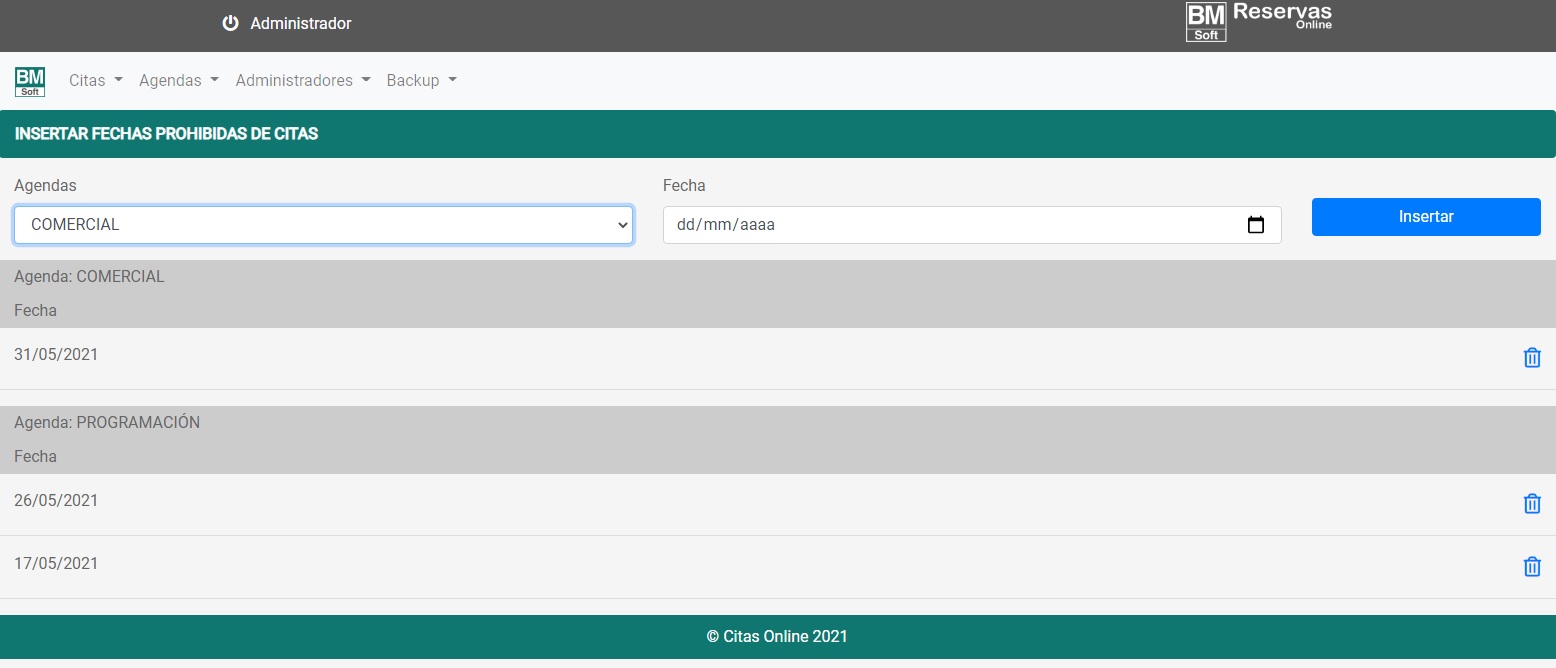
Task: Click the Administrador user link
Action: pyautogui.click(x=300, y=23)
